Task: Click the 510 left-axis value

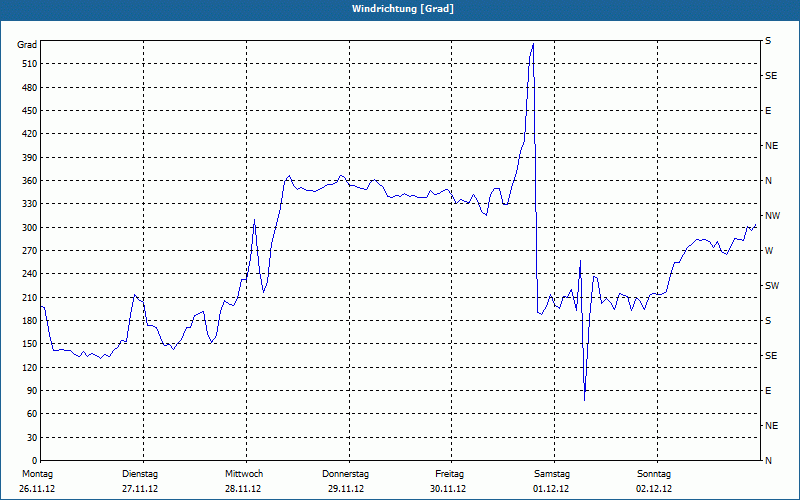Action: [x=30, y=64]
